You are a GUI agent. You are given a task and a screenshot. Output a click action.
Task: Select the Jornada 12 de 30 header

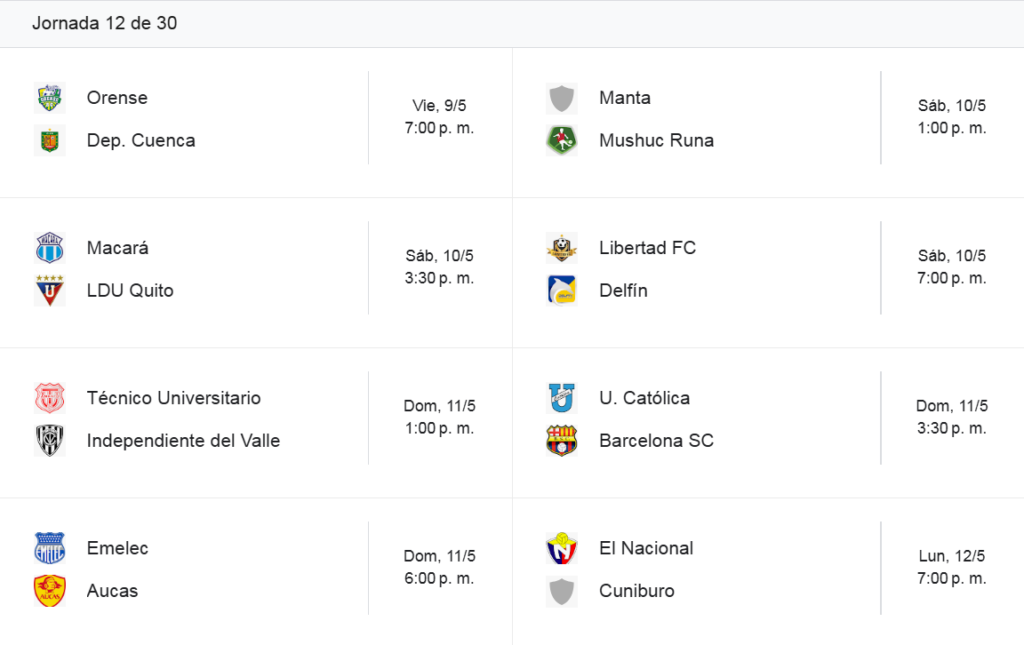(104, 23)
